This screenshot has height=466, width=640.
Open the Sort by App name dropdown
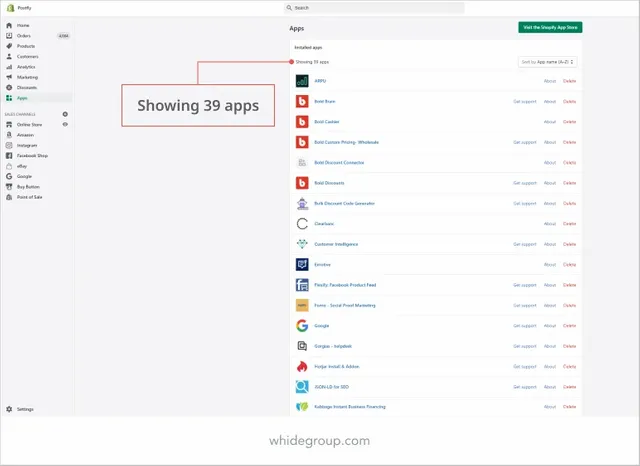click(x=547, y=62)
